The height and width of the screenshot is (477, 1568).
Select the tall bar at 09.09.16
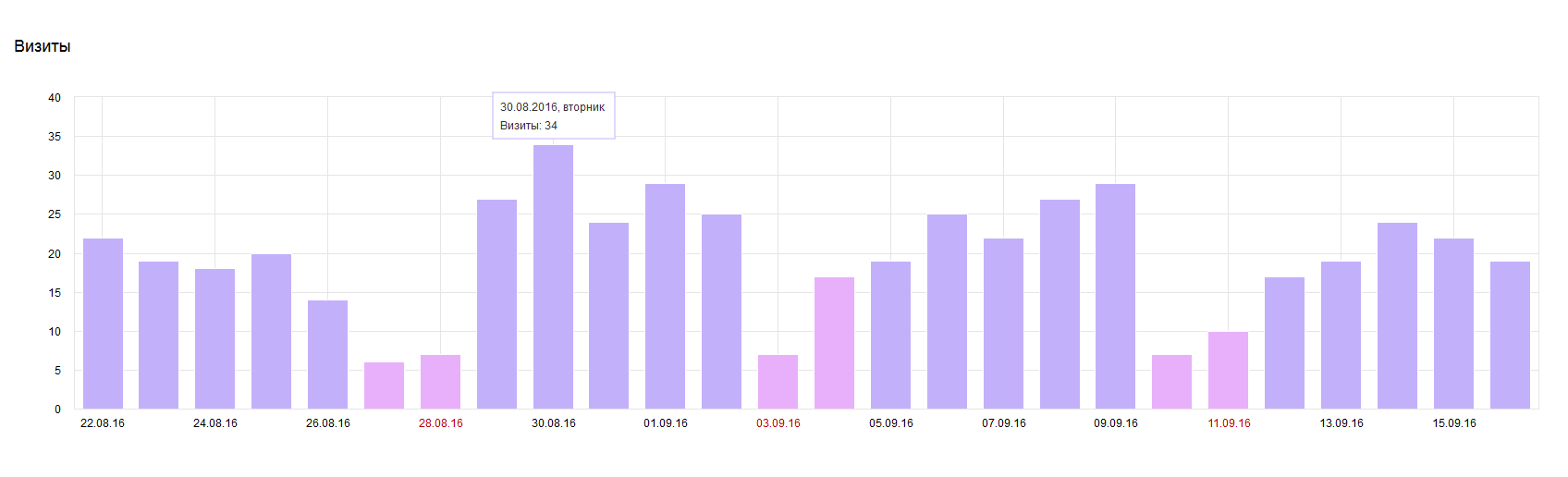[x=1115, y=296]
